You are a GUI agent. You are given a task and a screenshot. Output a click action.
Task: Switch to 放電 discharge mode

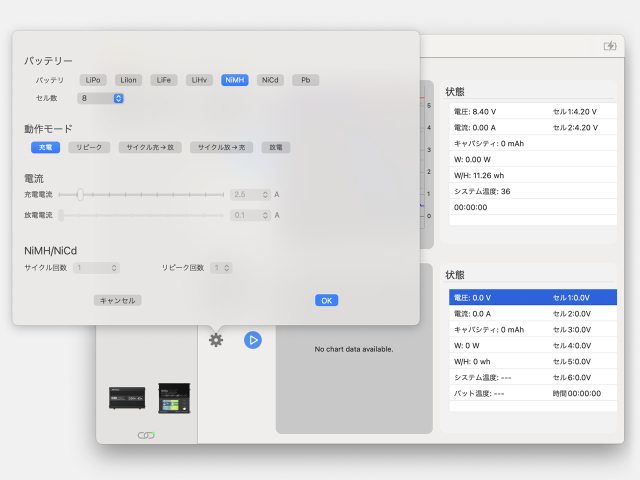pos(276,147)
